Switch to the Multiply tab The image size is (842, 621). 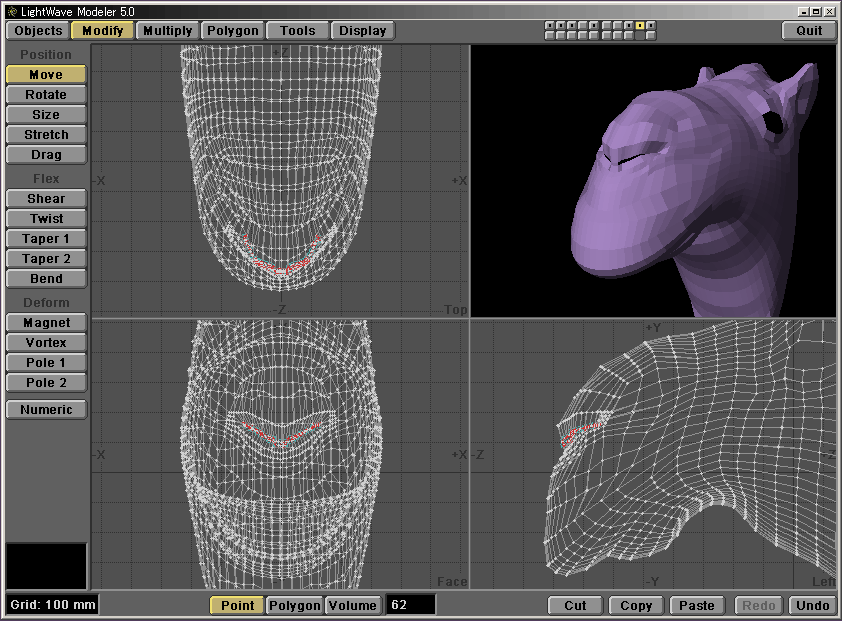(167, 30)
